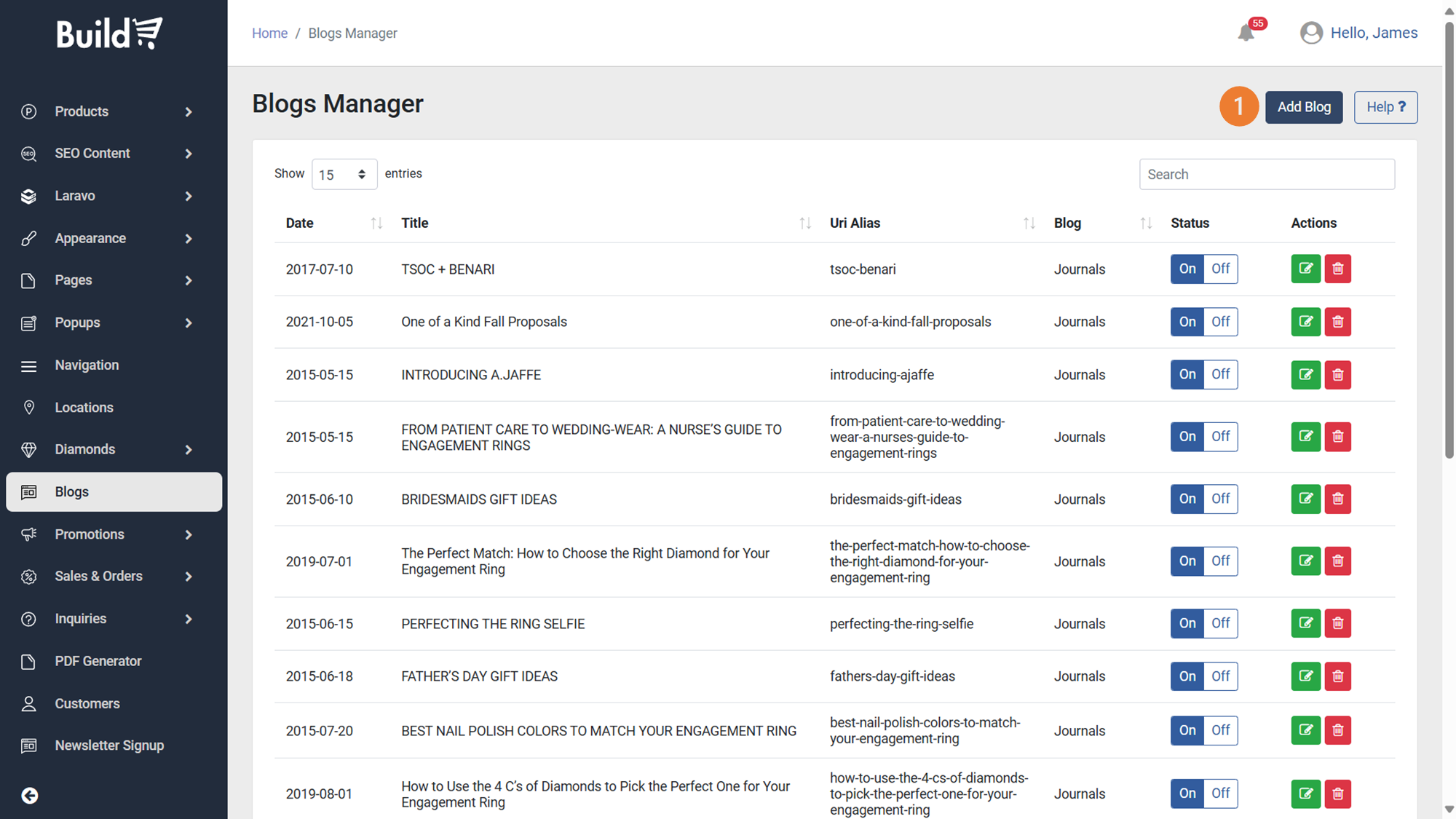Image resolution: width=1456 pixels, height=819 pixels.
Task: Click the user avatar icon
Action: (1311, 33)
